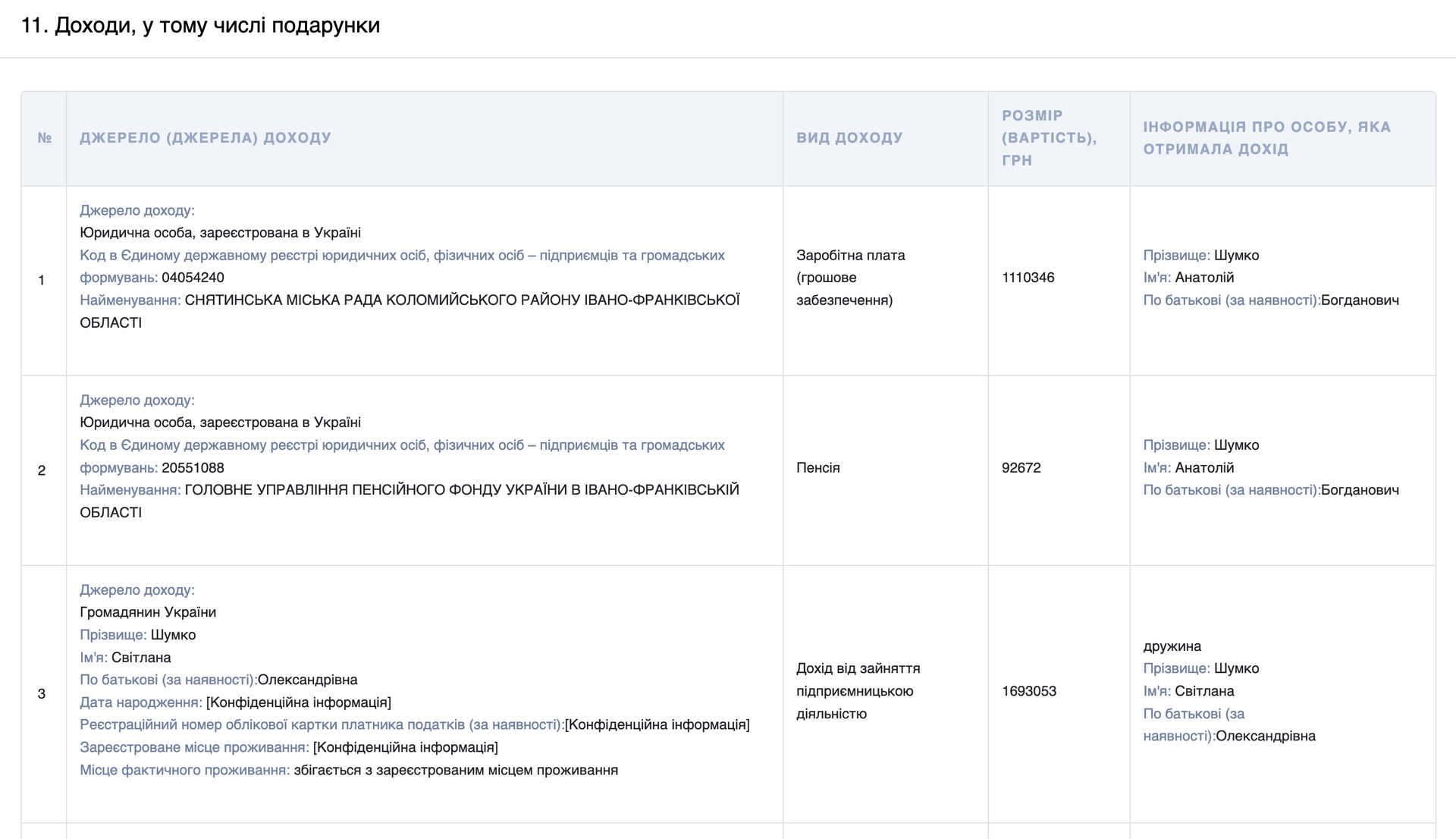This screenshot has height=839, width=1456.
Task: Click the amount 1110346
Action: [1028, 278]
